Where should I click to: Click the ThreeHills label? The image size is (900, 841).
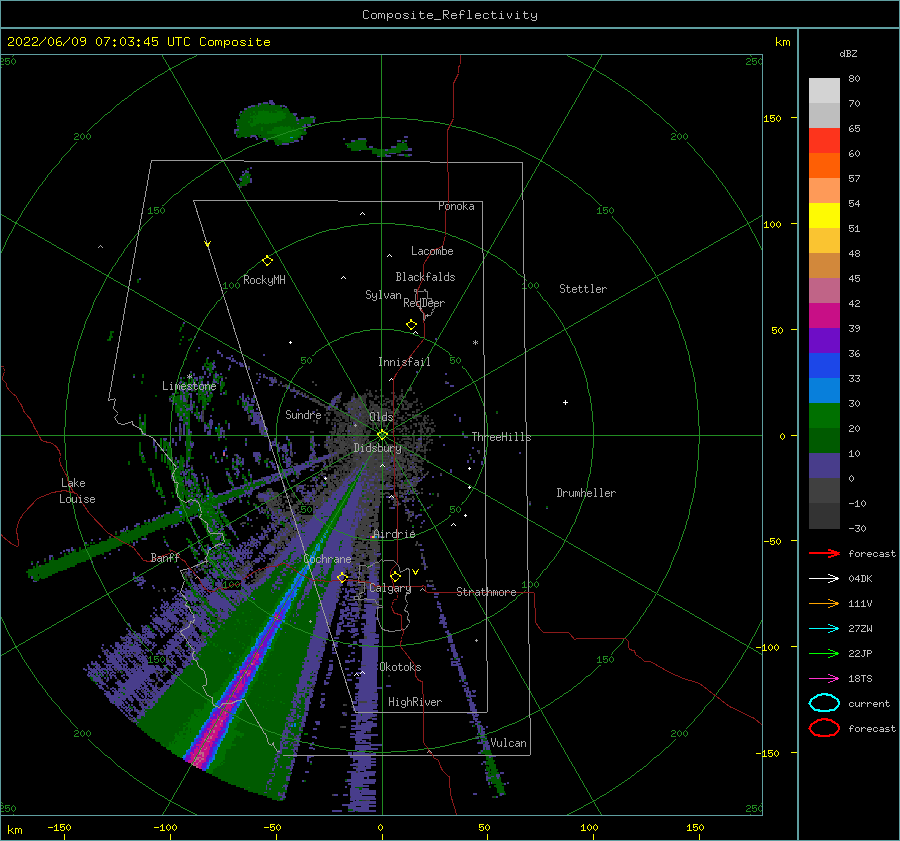[501, 437]
